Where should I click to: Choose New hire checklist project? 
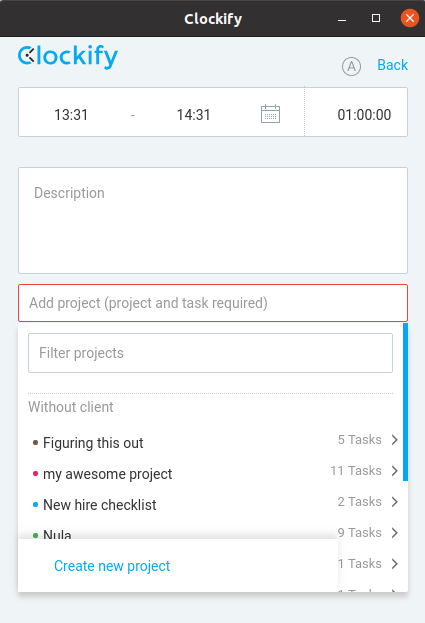99,505
